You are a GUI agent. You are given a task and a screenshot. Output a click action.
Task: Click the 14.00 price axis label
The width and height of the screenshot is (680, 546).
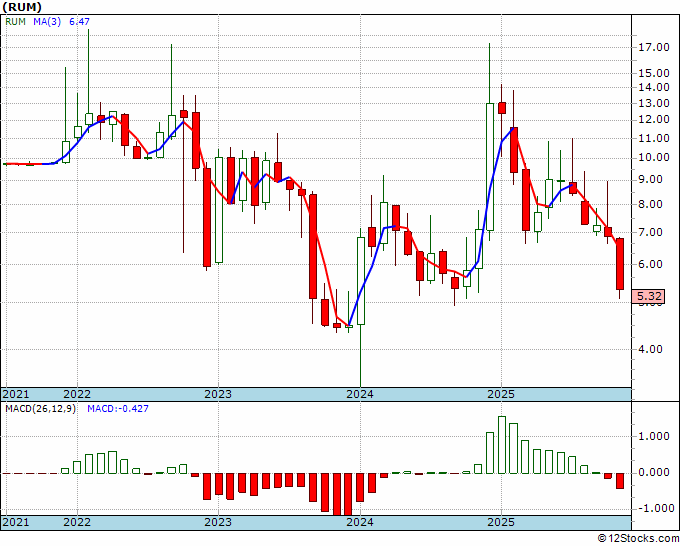point(654,87)
